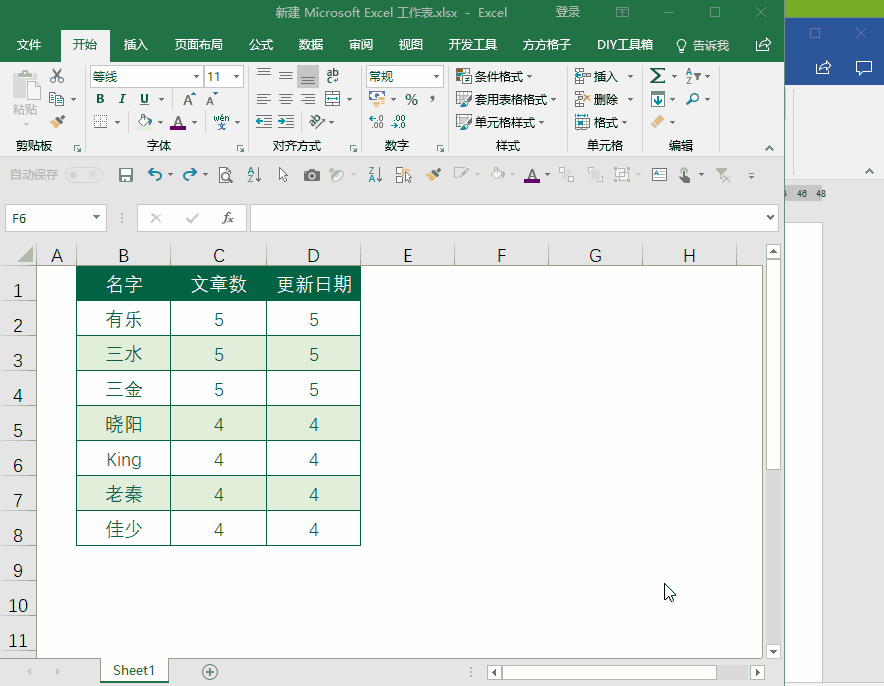Screen dimensions: 884x686
Task: Center text horizontally
Action: pyautogui.click(x=286, y=99)
